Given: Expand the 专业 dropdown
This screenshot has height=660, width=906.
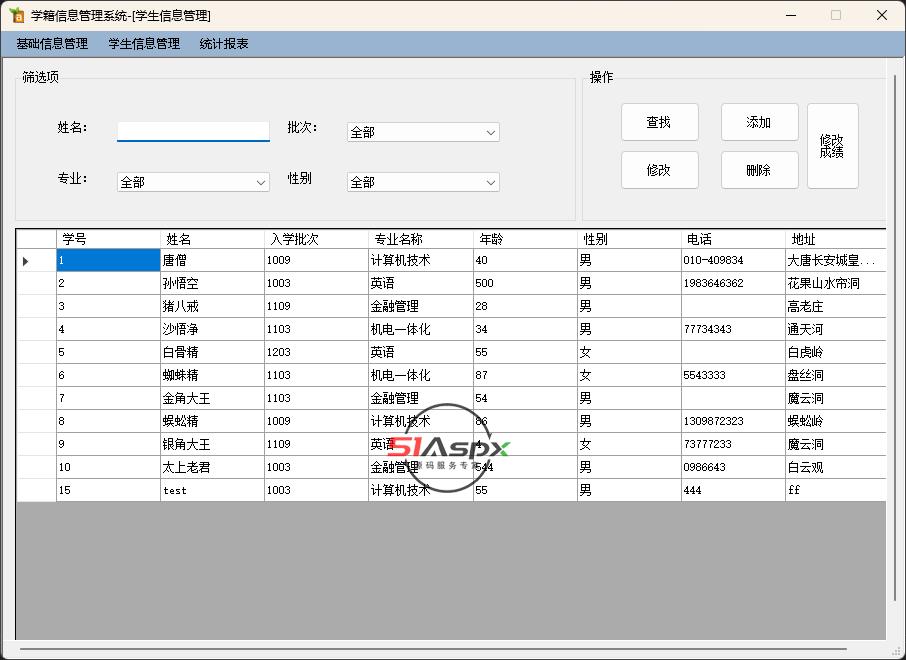Looking at the screenshot, I should [193, 182].
